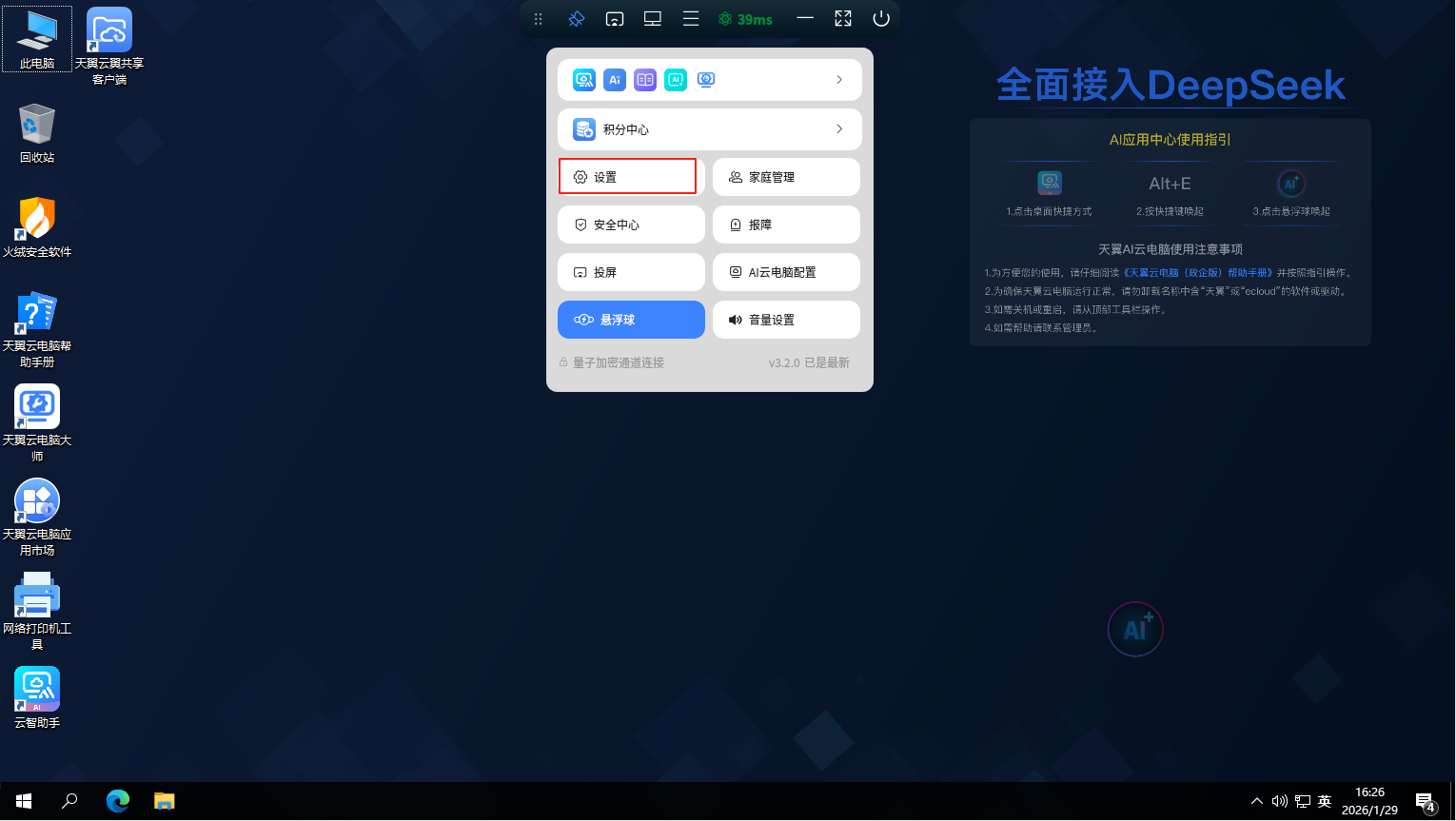Click the screen casting icon in the top toolbar
Viewport: 1456px width, 821px height.
pos(615,19)
